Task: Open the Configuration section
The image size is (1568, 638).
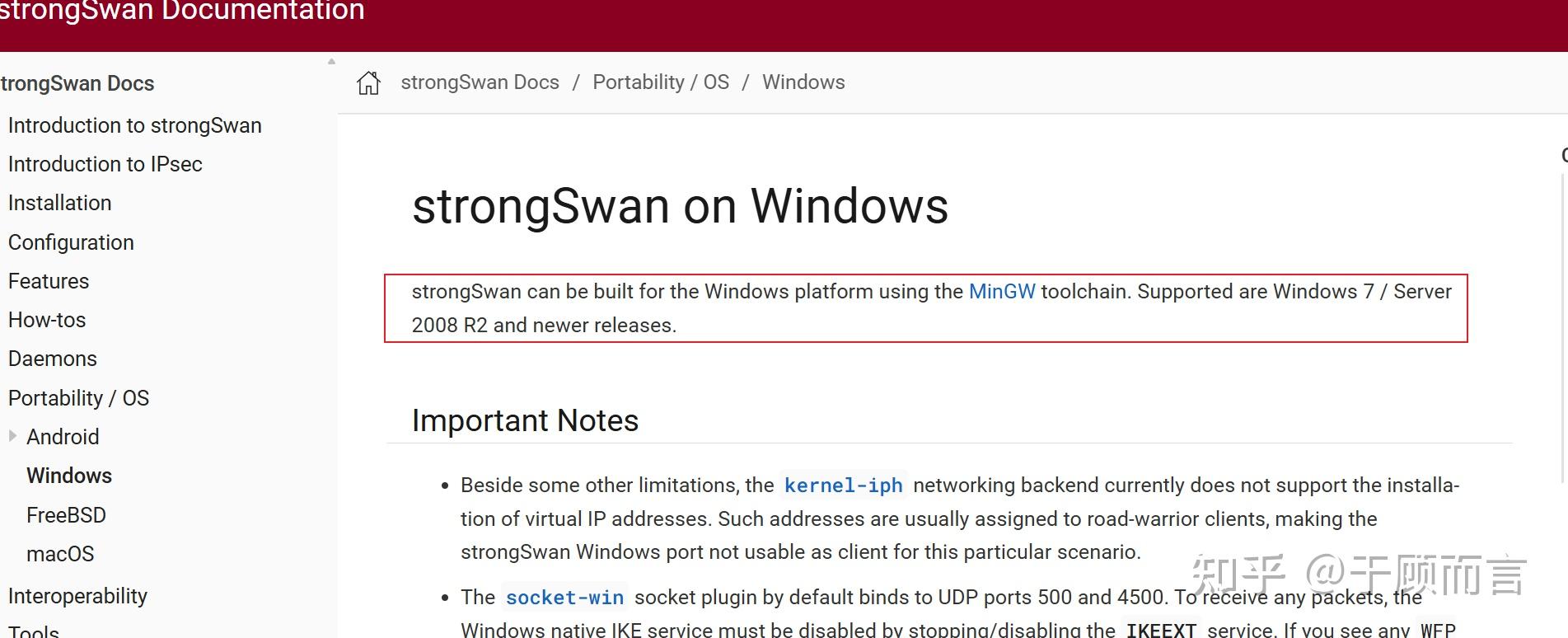Action: coord(71,242)
